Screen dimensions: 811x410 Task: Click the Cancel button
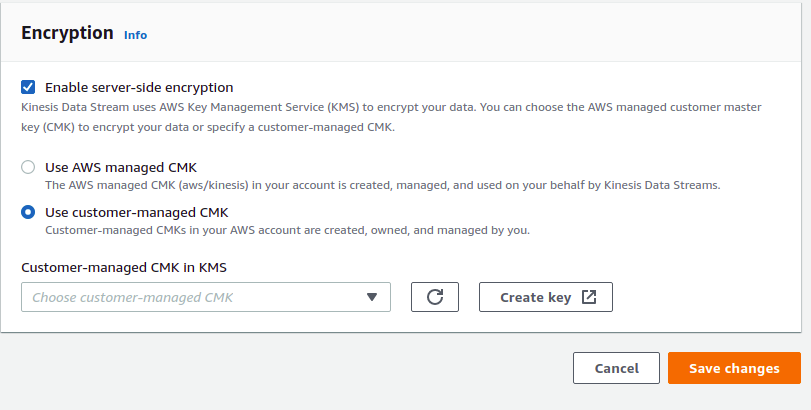(616, 368)
